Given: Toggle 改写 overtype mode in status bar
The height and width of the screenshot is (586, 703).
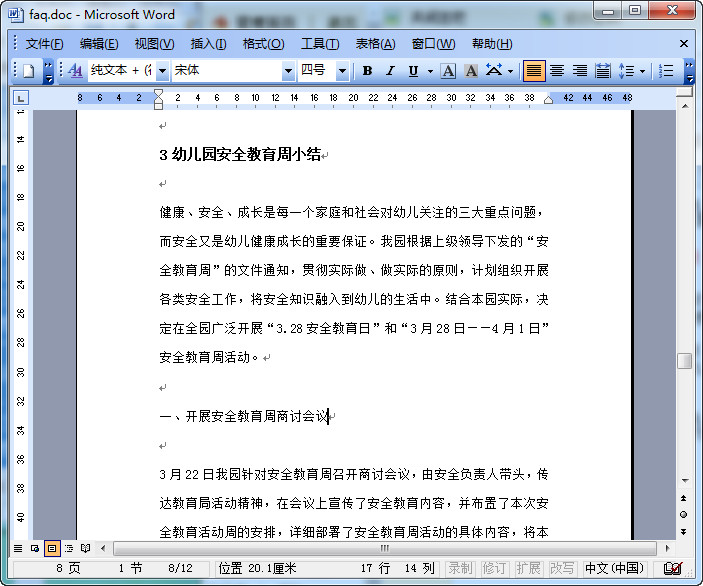Looking at the screenshot, I should click(562, 569).
